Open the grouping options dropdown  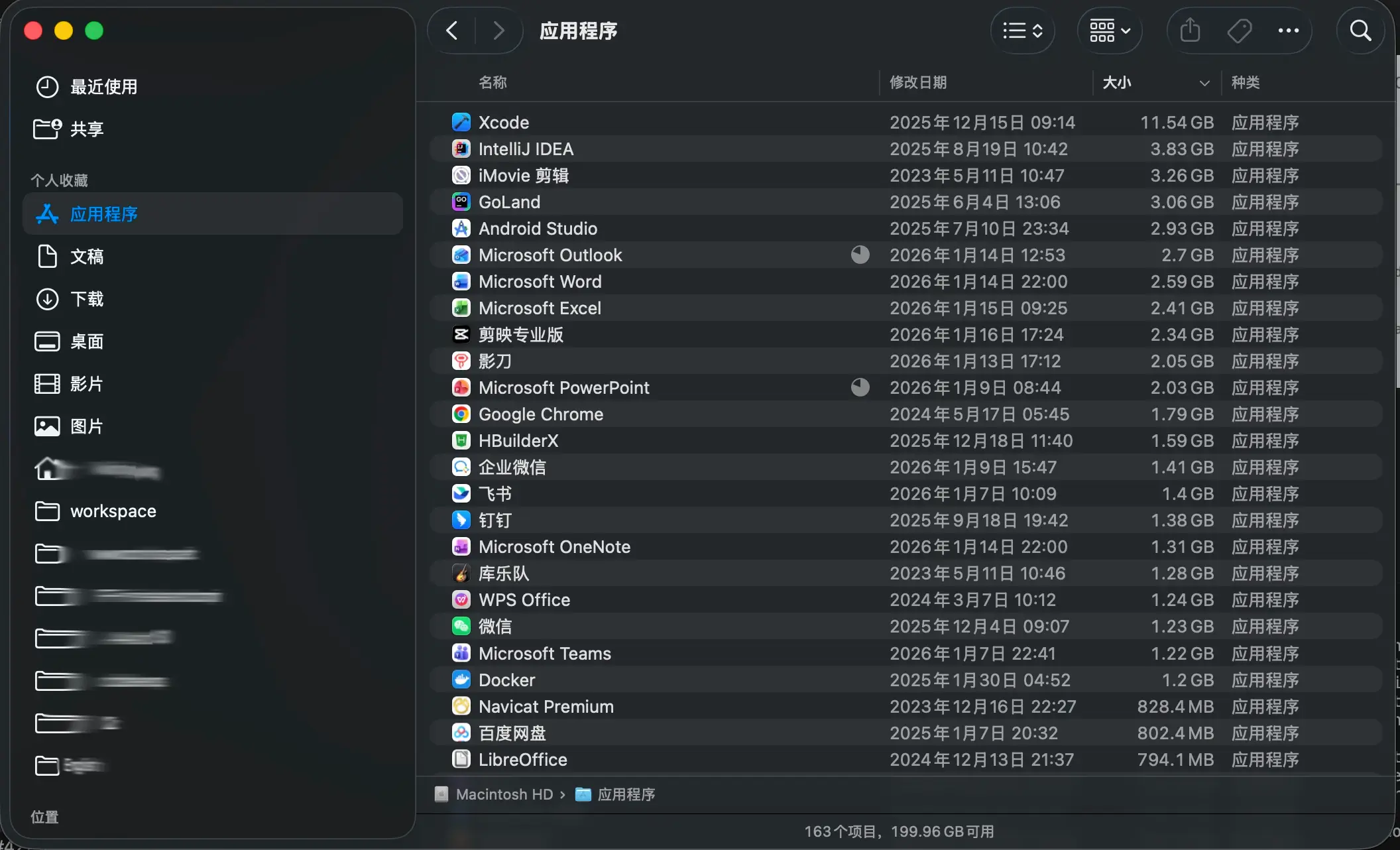[1108, 30]
